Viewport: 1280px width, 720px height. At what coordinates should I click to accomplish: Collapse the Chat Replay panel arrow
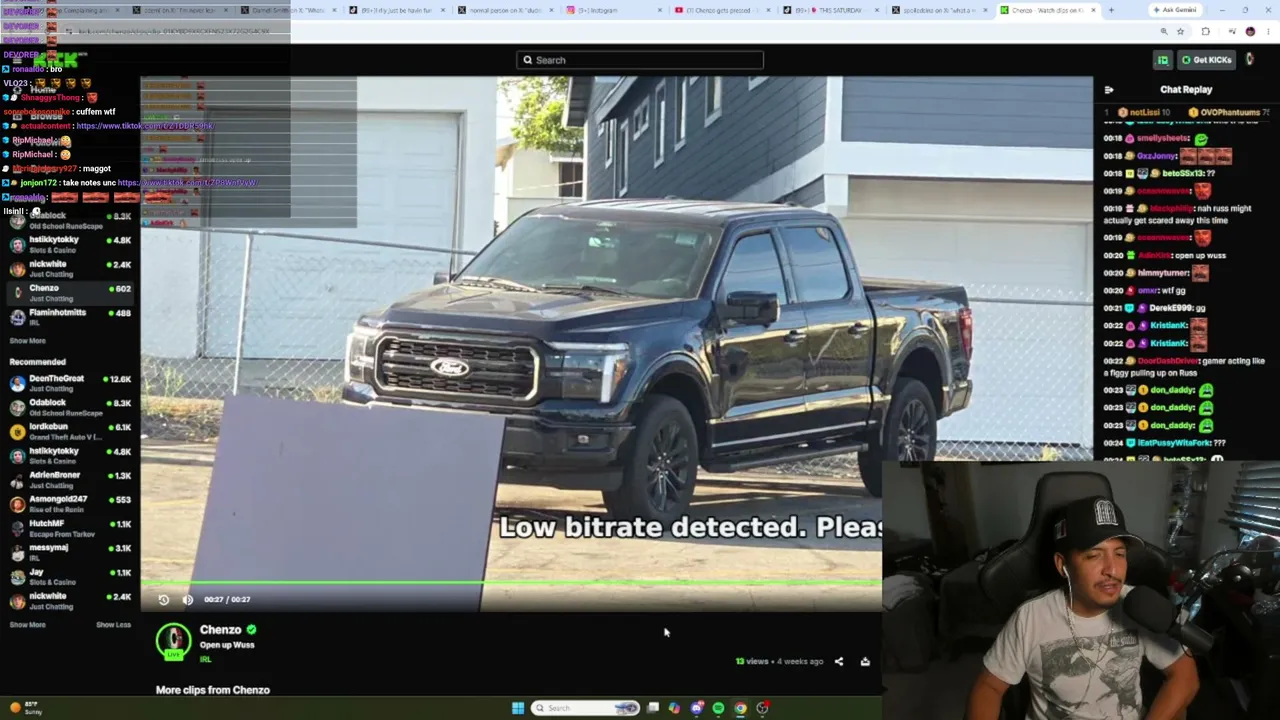[1109, 90]
